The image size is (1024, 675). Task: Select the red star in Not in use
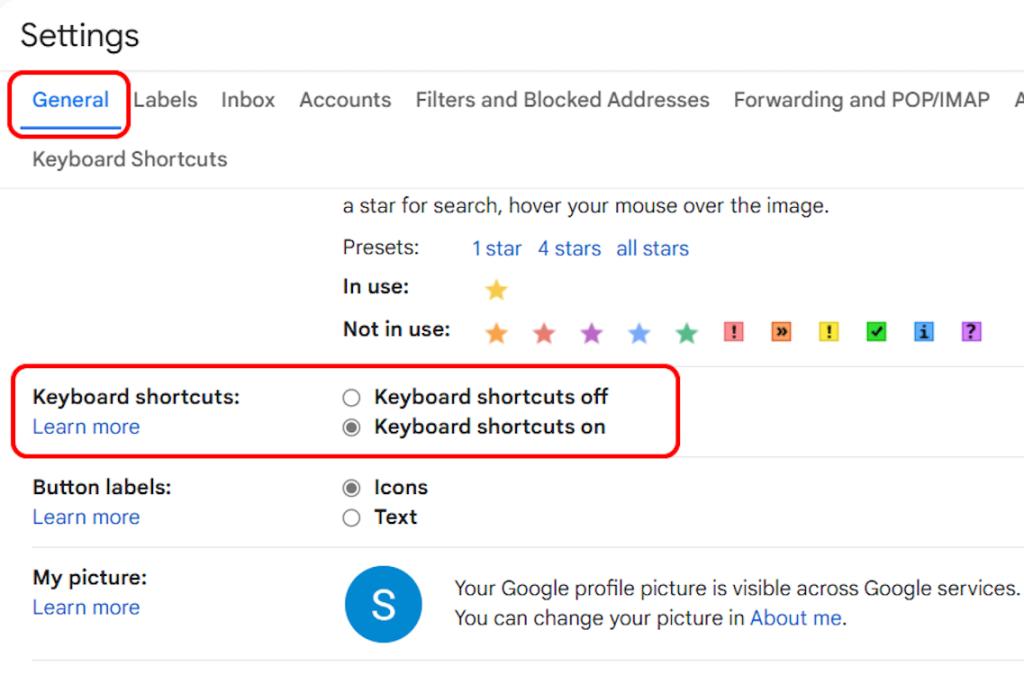[544, 333]
